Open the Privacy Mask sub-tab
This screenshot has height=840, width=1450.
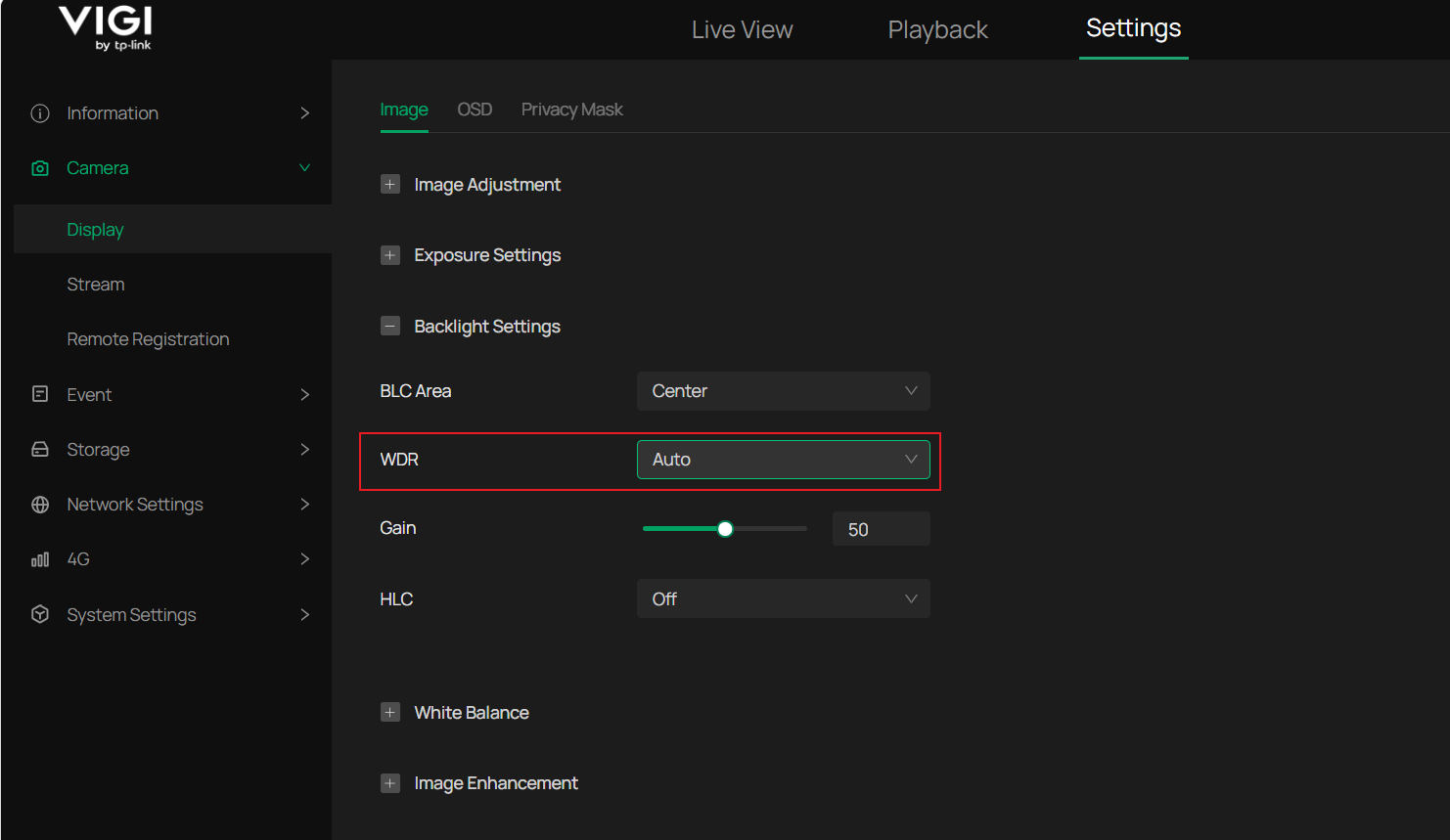click(572, 110)
